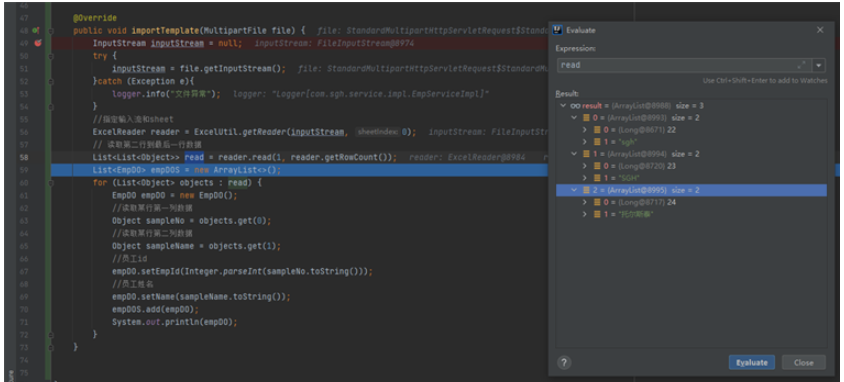Select the 1 = ArrayList@8994 size = 2 row
This screenshot has height=382, width=844.
(691, 154)
